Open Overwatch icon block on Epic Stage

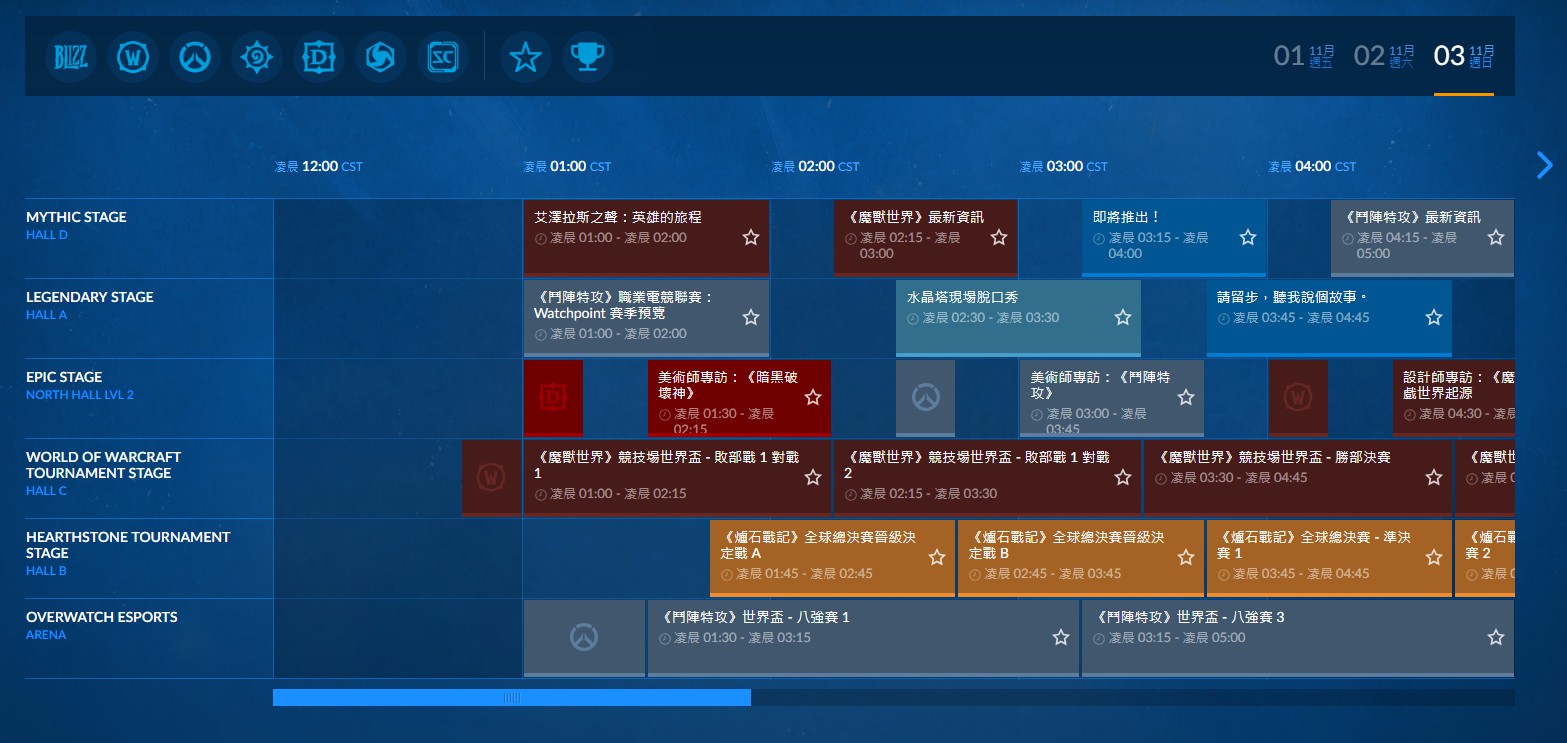point(926,397)
